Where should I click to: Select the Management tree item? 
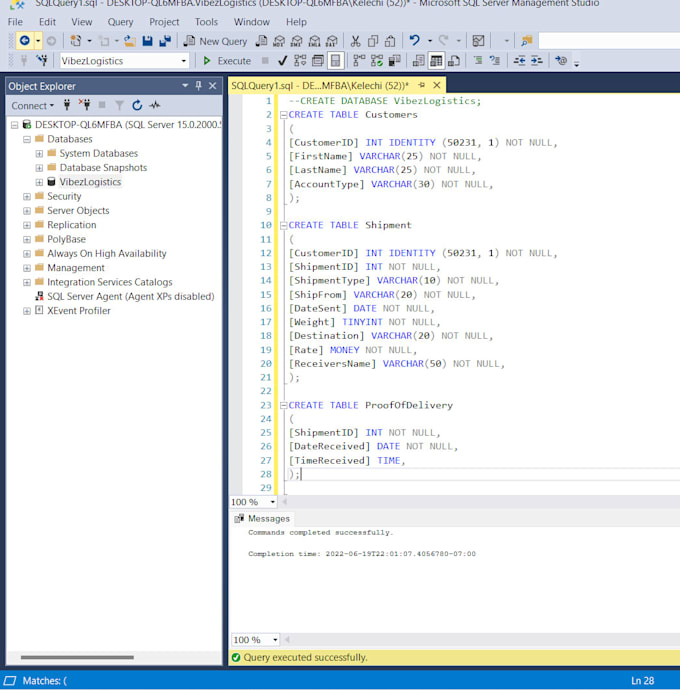pos(76,268)
